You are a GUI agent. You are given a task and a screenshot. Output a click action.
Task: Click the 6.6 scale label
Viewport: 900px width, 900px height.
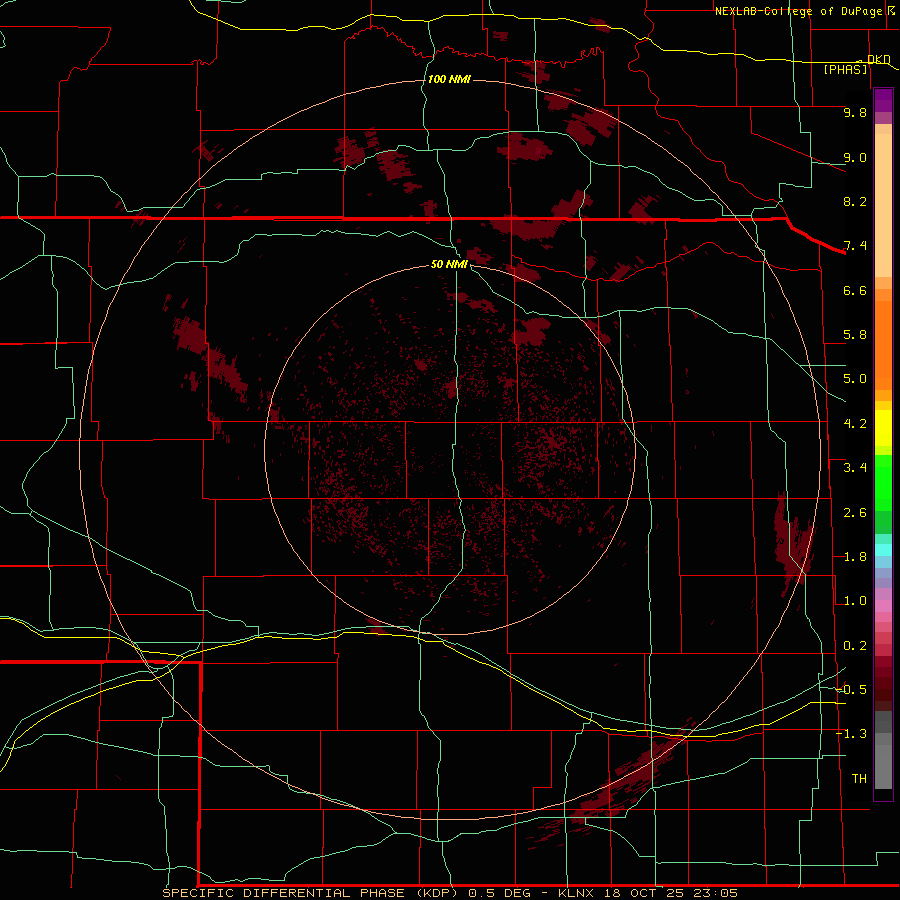point(855,290)
